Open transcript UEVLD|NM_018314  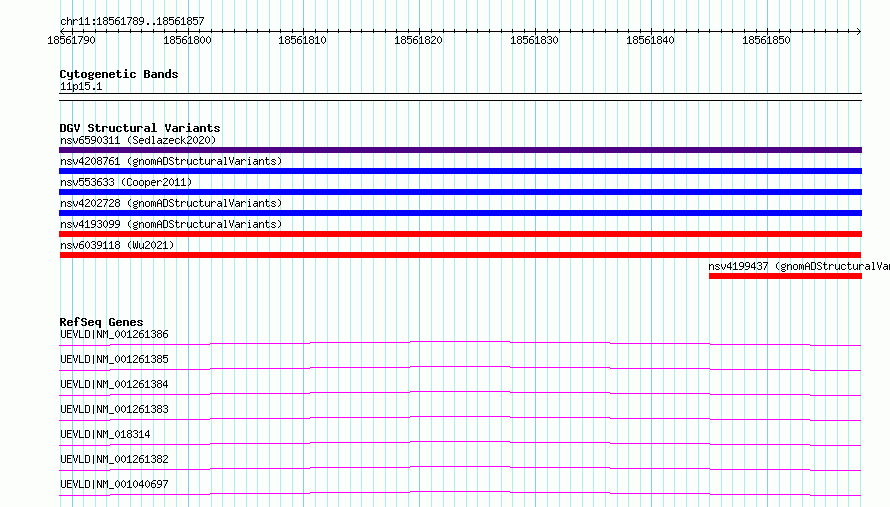(105, 434)
